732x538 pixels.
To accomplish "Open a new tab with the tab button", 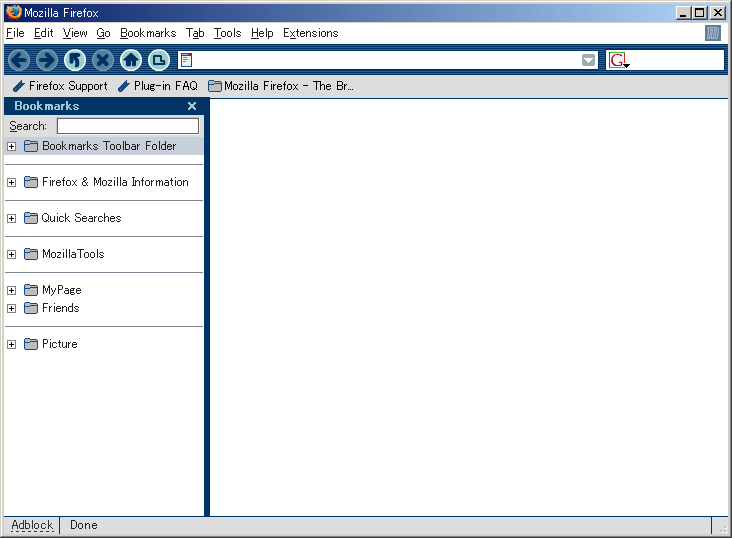I will pyautogui.click(x=159, y=60).
